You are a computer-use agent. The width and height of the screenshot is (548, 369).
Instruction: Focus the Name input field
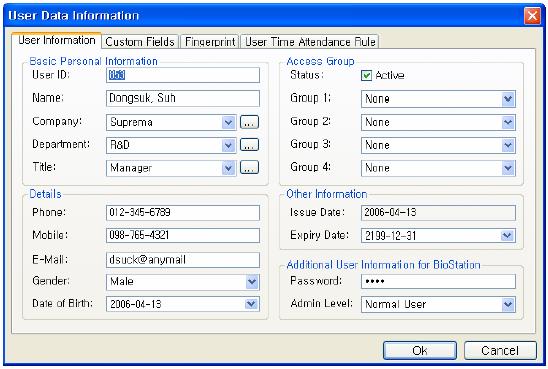(x=183, y=98)
